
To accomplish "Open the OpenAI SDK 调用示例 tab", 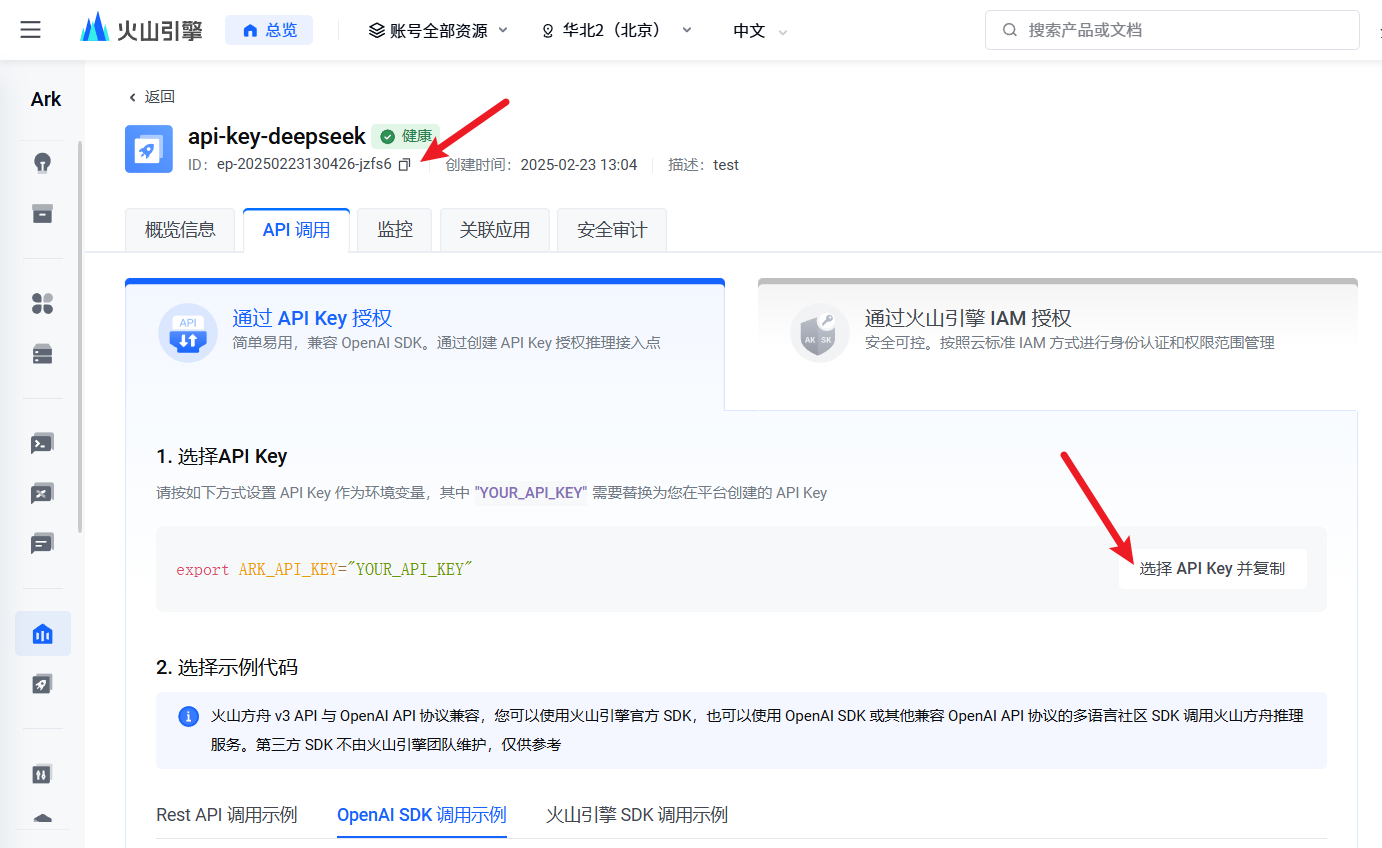I will pyautogui.click(x=421, y=815).
